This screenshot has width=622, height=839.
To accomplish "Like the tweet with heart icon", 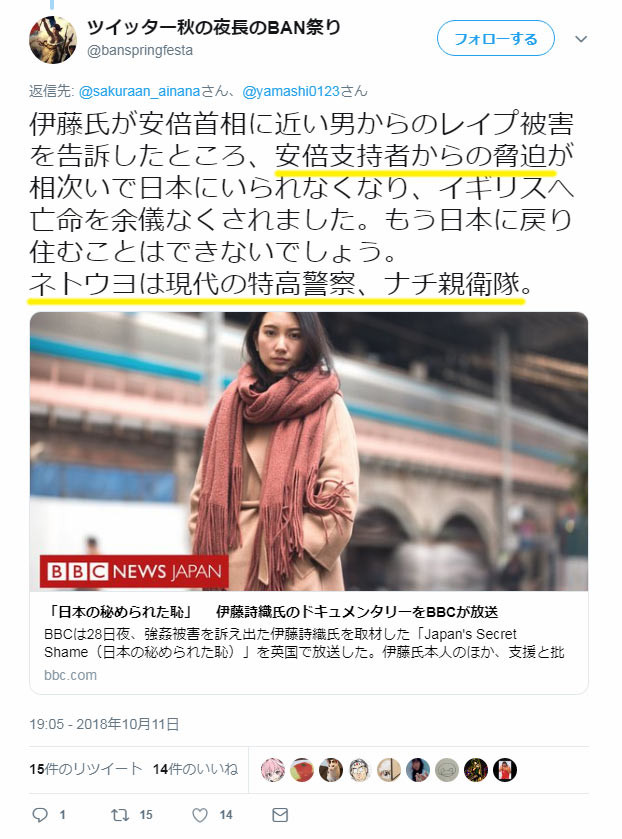I will coord(200,815).
